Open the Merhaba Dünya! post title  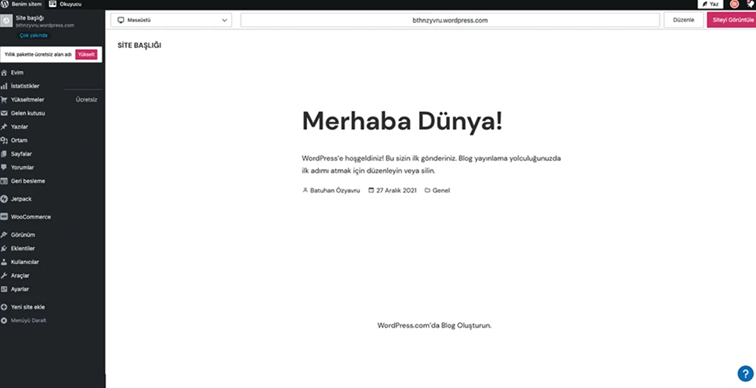(402, 120)
